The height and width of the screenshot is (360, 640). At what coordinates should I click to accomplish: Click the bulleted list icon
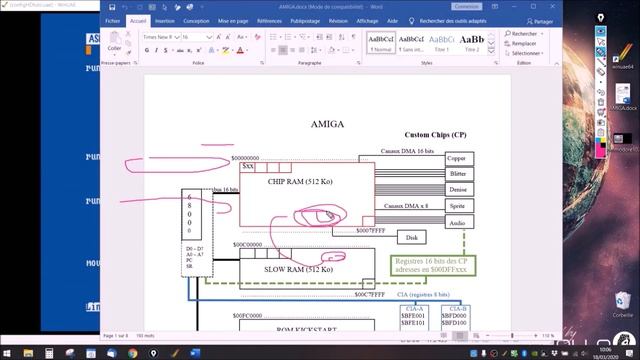pos(273,37)
